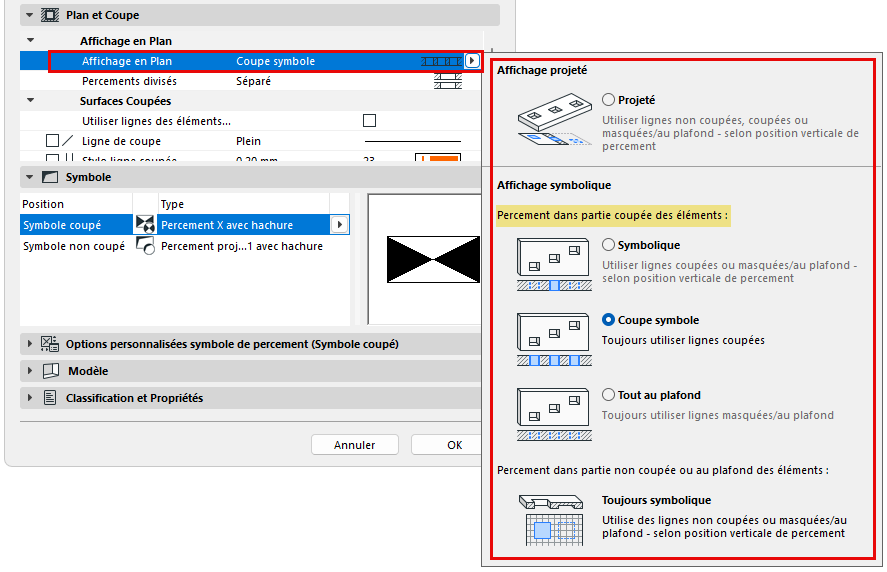
Task: Open the Affichage en Plan arrow popup
Action: pyautogui.click(x=472, y=61)
